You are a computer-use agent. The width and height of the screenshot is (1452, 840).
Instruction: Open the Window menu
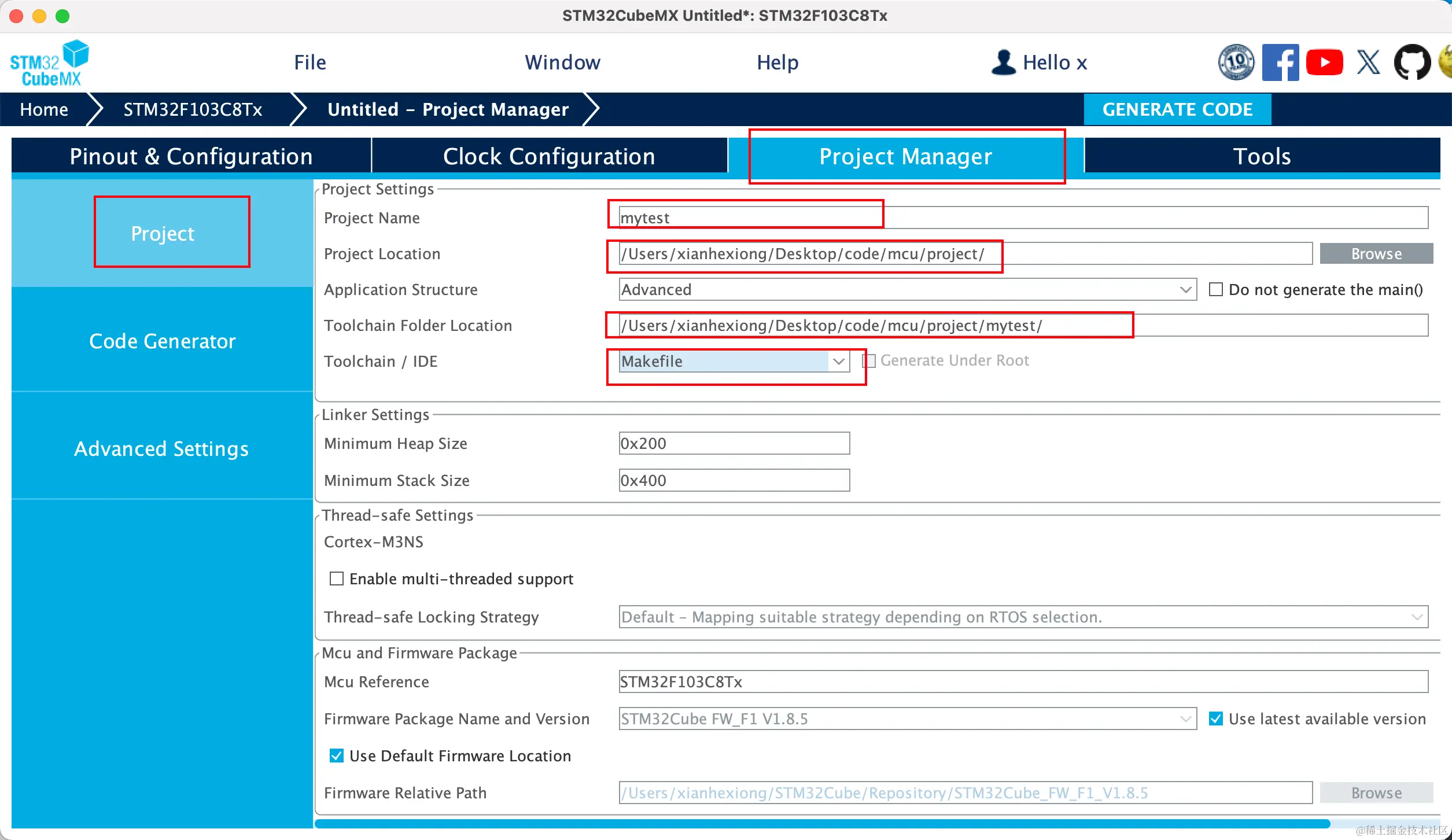click(x=562, y=62)
